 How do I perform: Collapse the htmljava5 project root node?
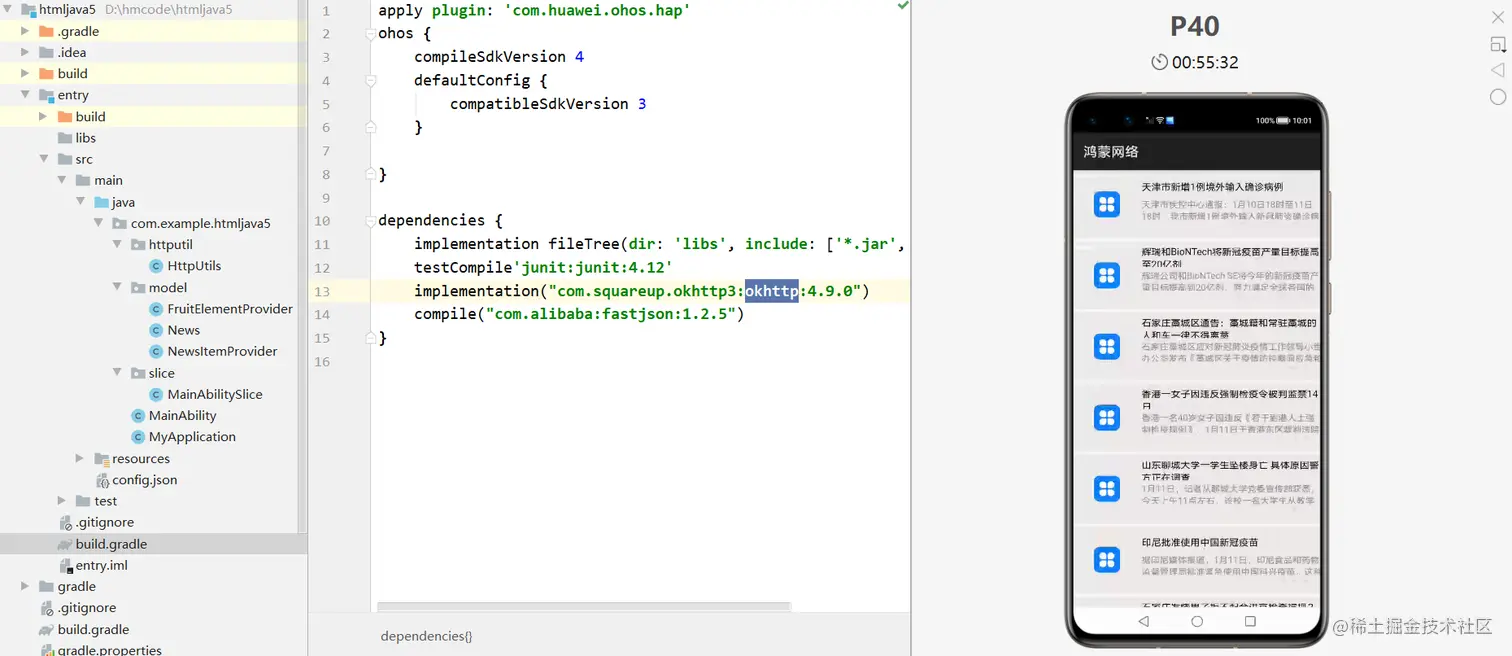(x=8, y=10)
